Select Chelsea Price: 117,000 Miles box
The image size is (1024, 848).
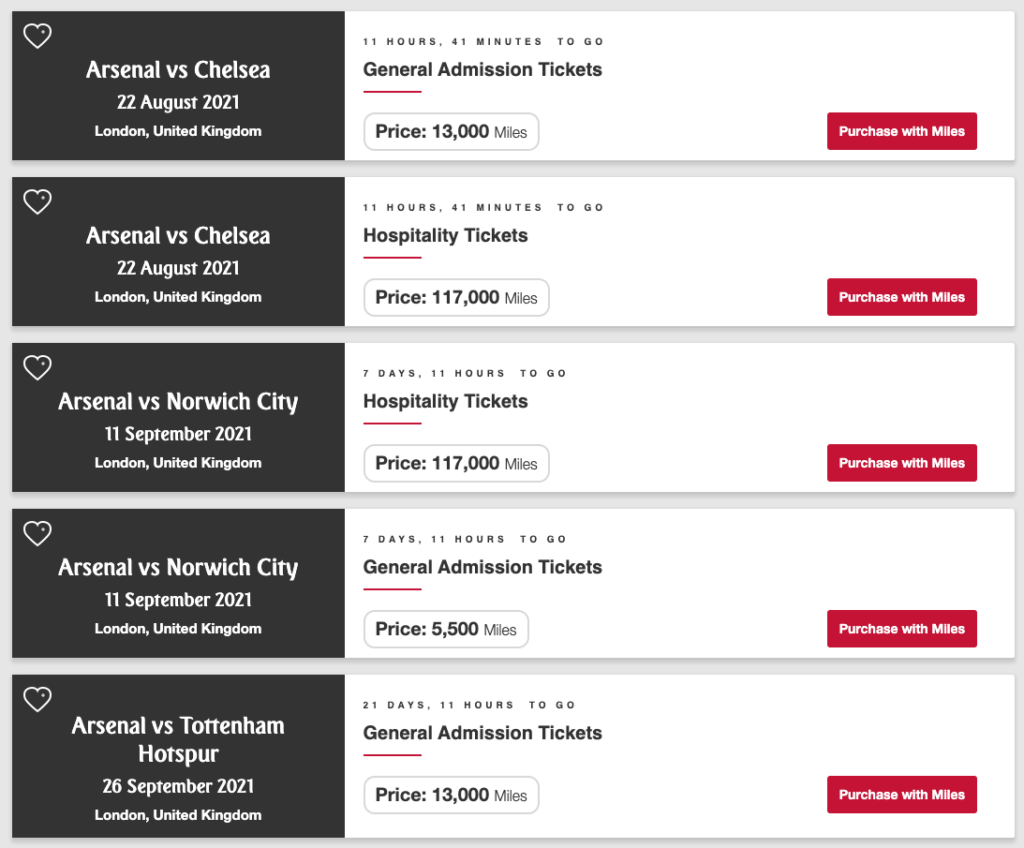click(x=456, y=297)
